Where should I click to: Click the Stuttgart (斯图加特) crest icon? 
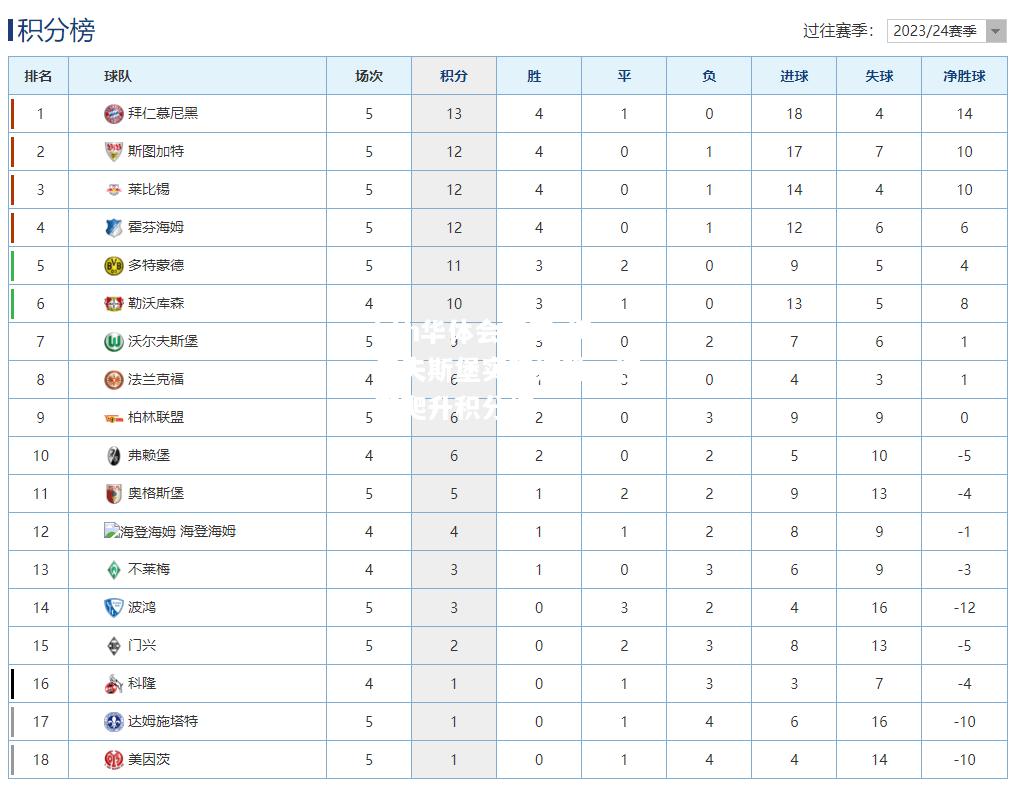click(113, 152)
